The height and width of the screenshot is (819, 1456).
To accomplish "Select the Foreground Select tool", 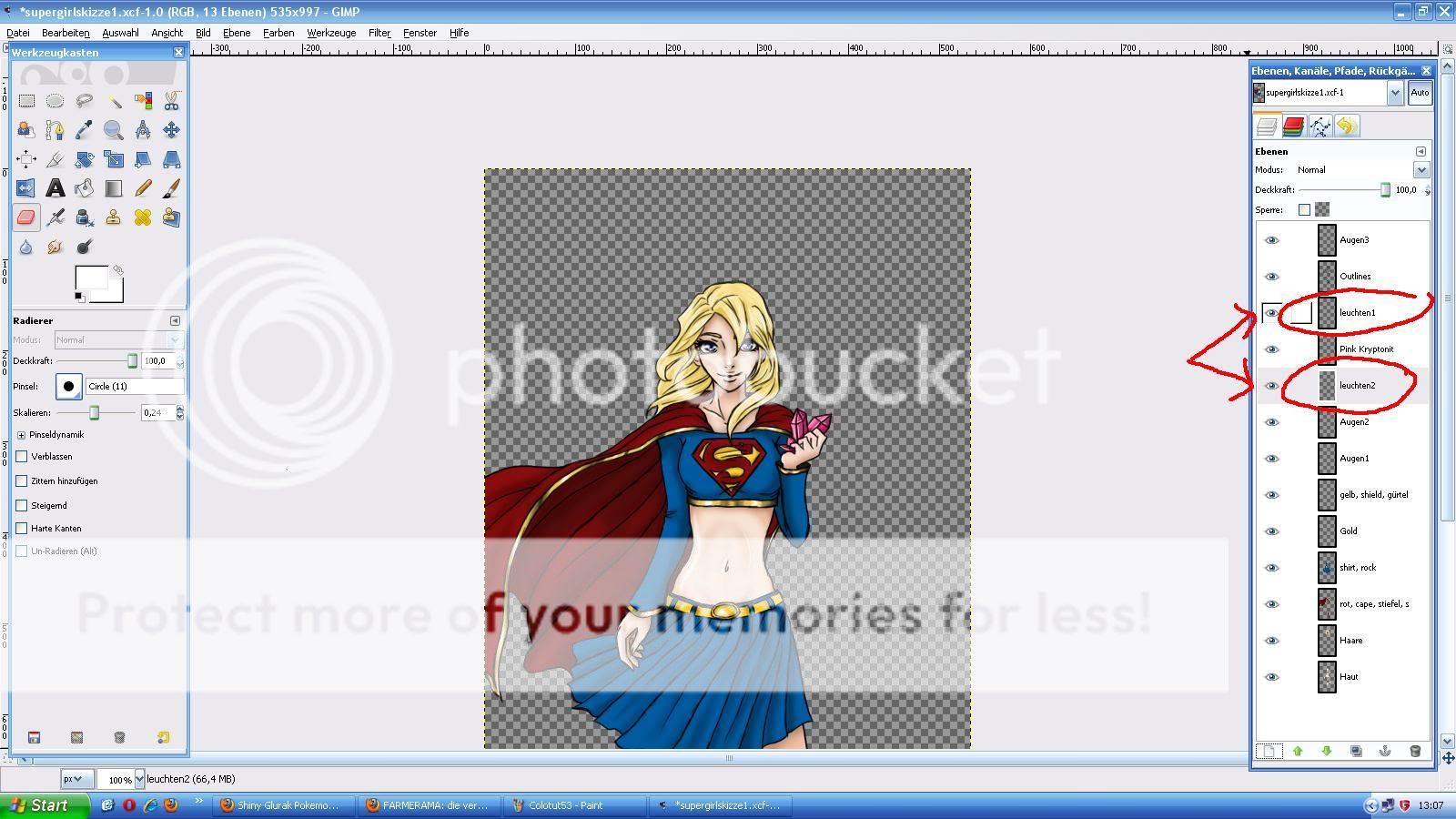I will click(x=26, y=130).
